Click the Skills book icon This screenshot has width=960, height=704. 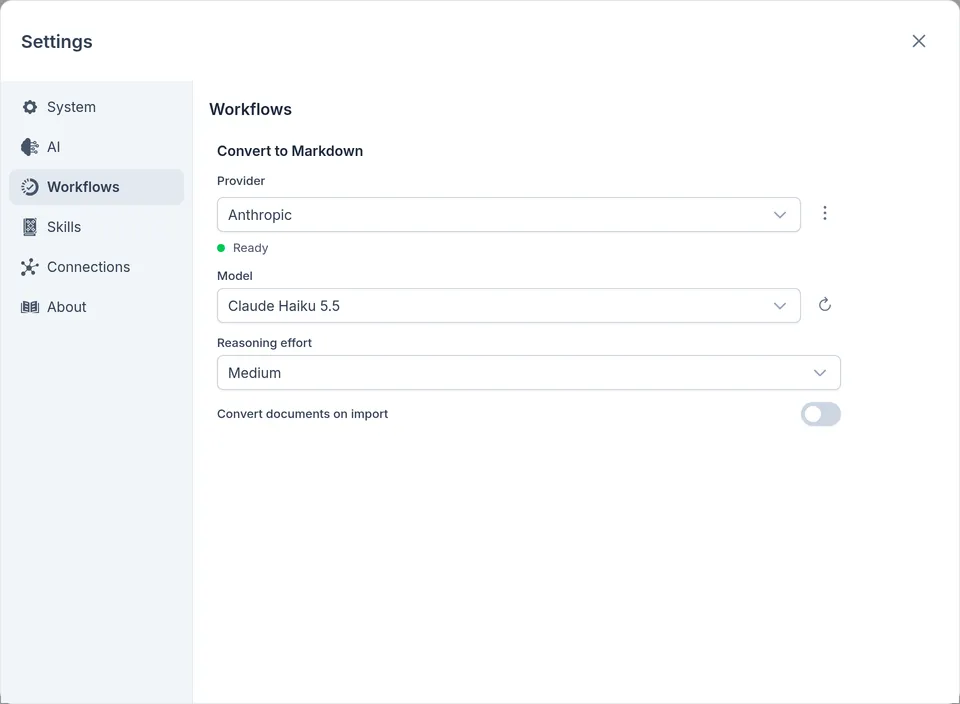29,227
